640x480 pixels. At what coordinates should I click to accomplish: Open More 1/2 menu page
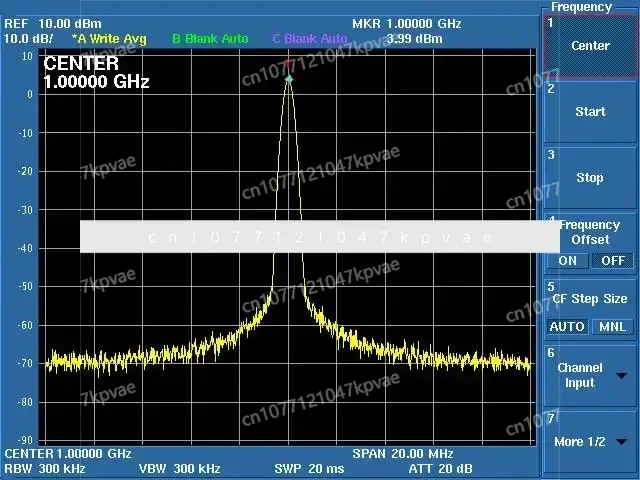click(590, 442)
